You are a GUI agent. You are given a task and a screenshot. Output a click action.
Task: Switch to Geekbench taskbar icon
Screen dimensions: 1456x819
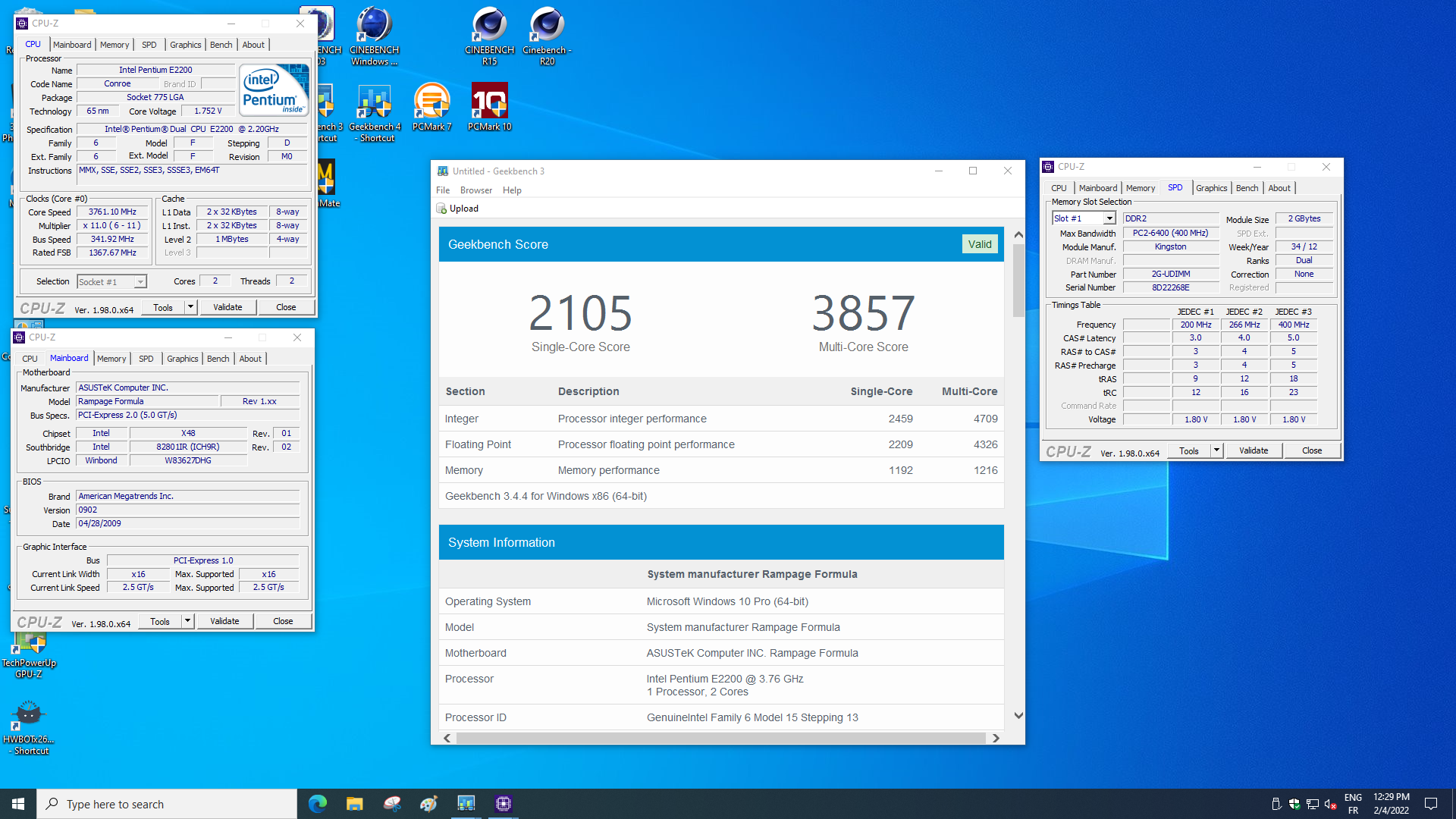(466, 804)
